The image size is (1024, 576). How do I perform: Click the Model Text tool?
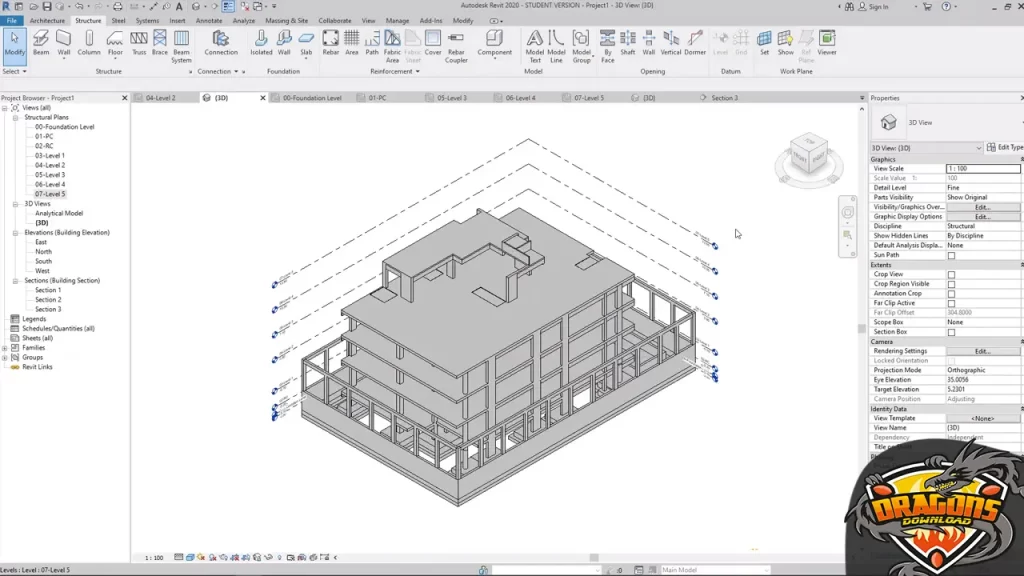(535, 45)
